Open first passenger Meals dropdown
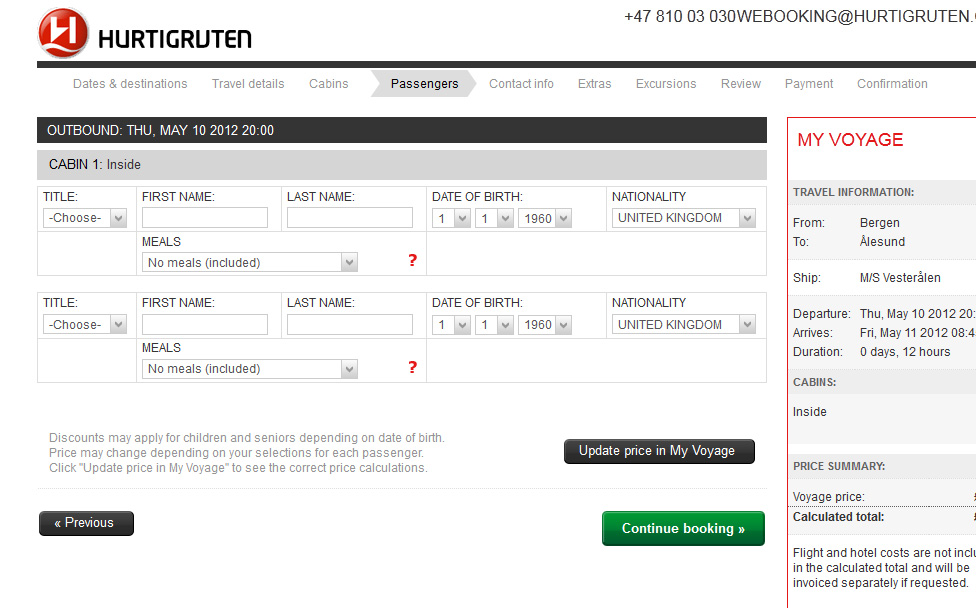This screenshot has width=976, height=608. point(250,262)
